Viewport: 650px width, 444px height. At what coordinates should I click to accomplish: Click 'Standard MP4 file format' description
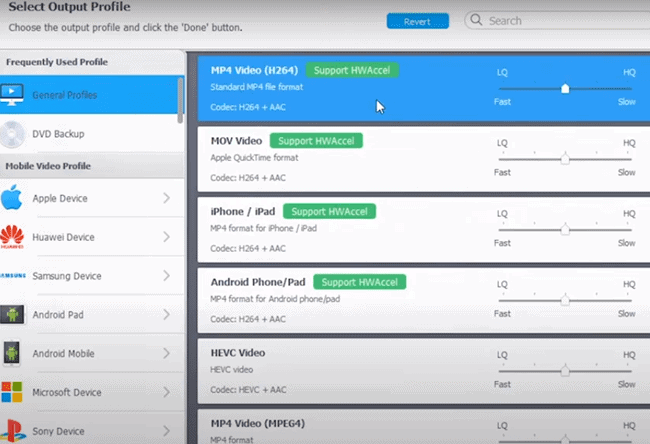pyautogui.click(x=257, y=87)
